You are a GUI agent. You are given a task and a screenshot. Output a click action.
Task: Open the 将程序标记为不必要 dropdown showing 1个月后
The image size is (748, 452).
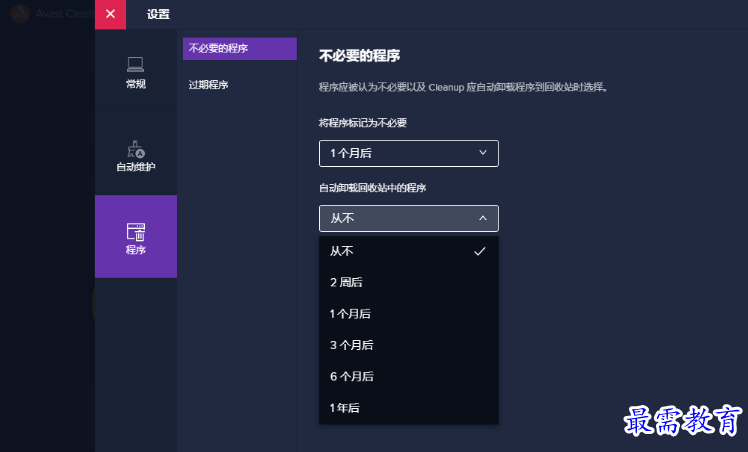point(409,154)
